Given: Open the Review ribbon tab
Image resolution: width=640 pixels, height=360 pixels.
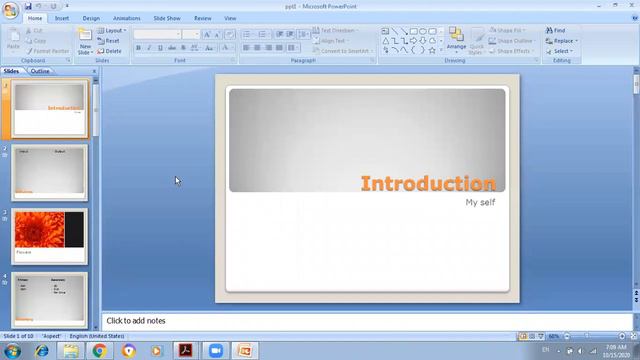Looking at the screenshot, I should (203, 18).
